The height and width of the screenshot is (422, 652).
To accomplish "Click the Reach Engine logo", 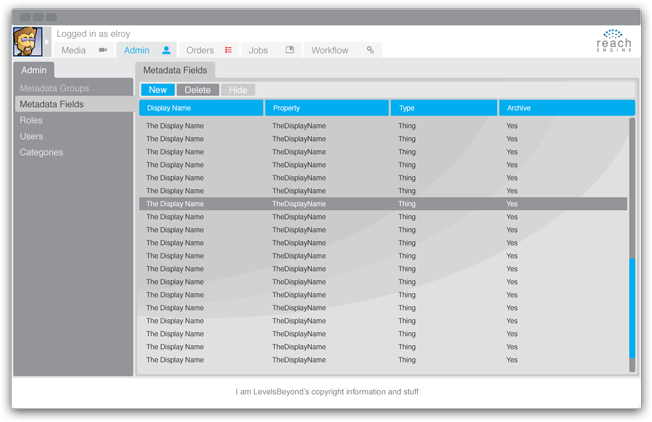I will [x=614, y=41].
